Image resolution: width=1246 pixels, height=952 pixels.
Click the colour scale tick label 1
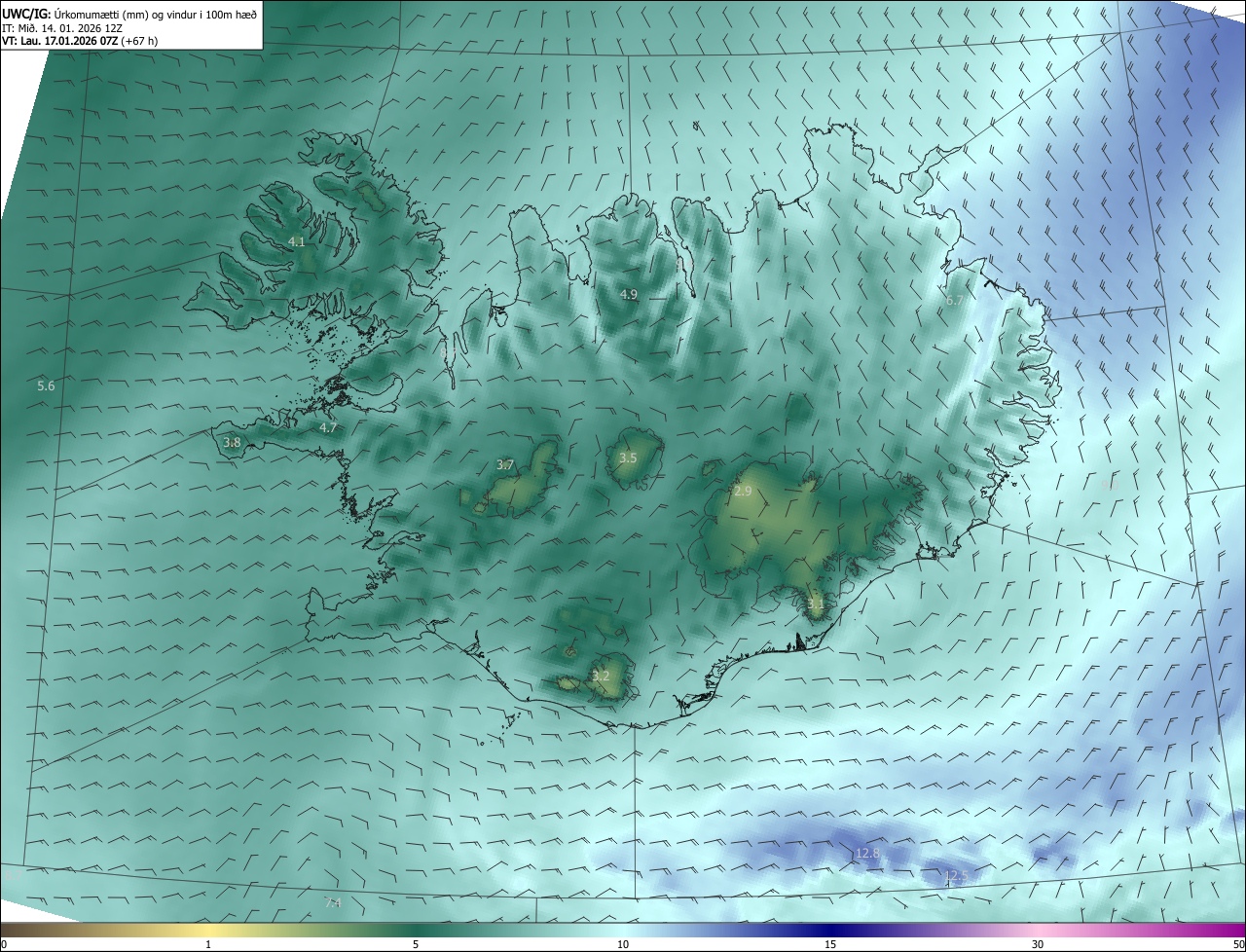208,944
